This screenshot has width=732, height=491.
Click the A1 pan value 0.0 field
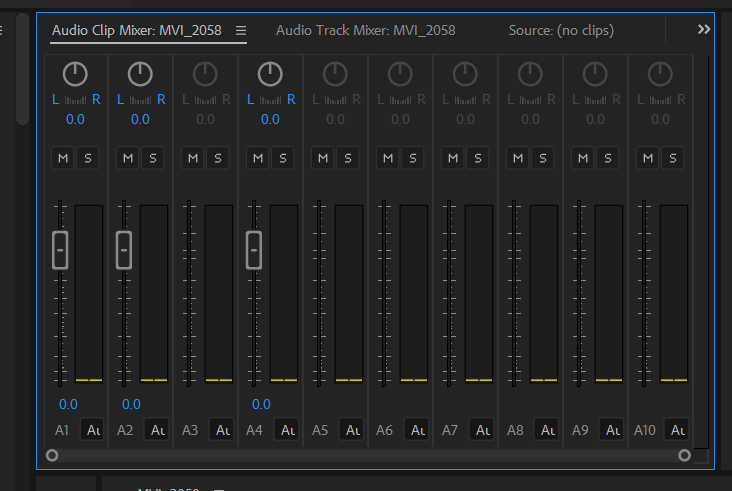pyautogui.click(x=75, y=119)
